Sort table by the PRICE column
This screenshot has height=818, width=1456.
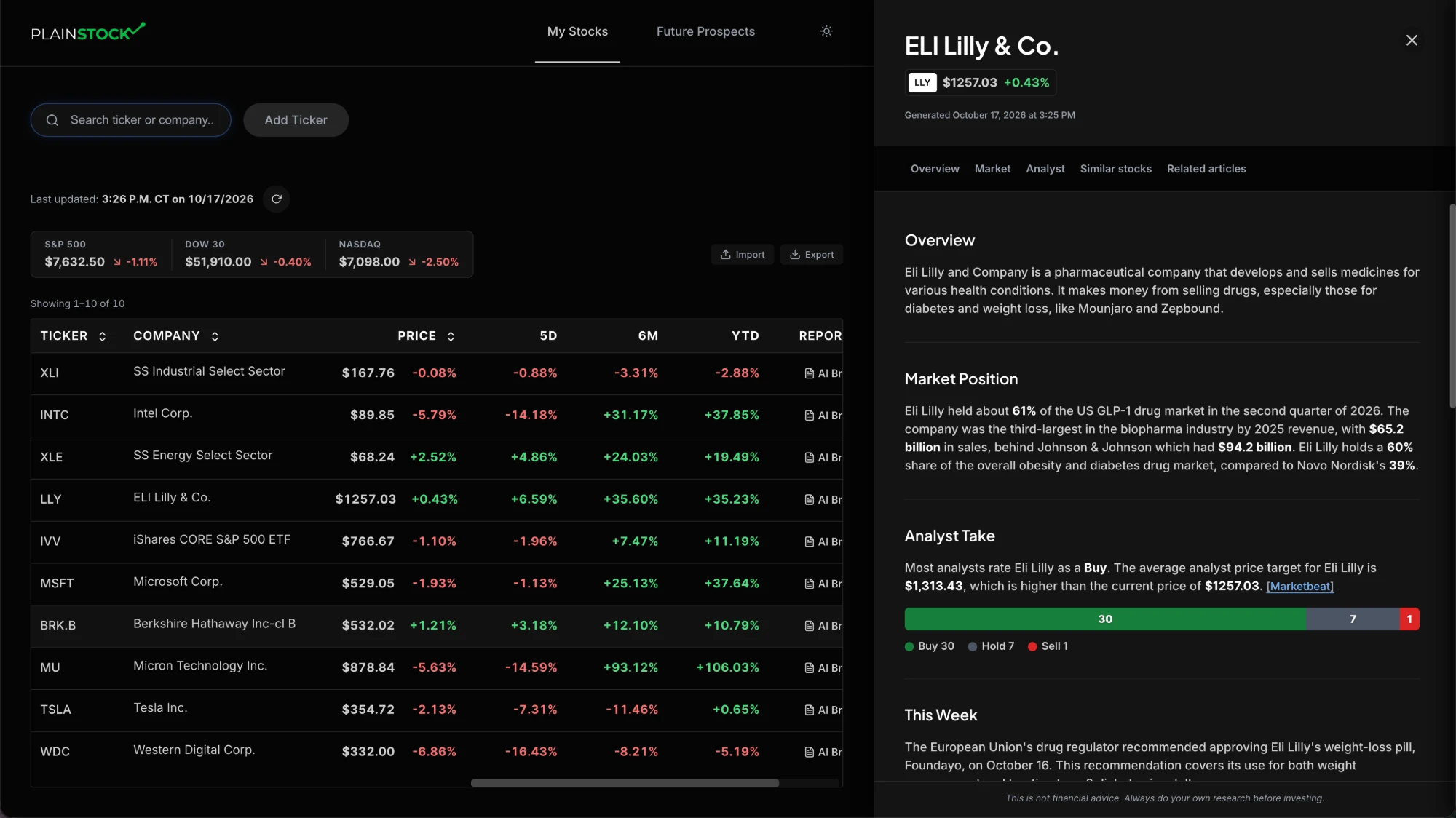coord(426,335)
